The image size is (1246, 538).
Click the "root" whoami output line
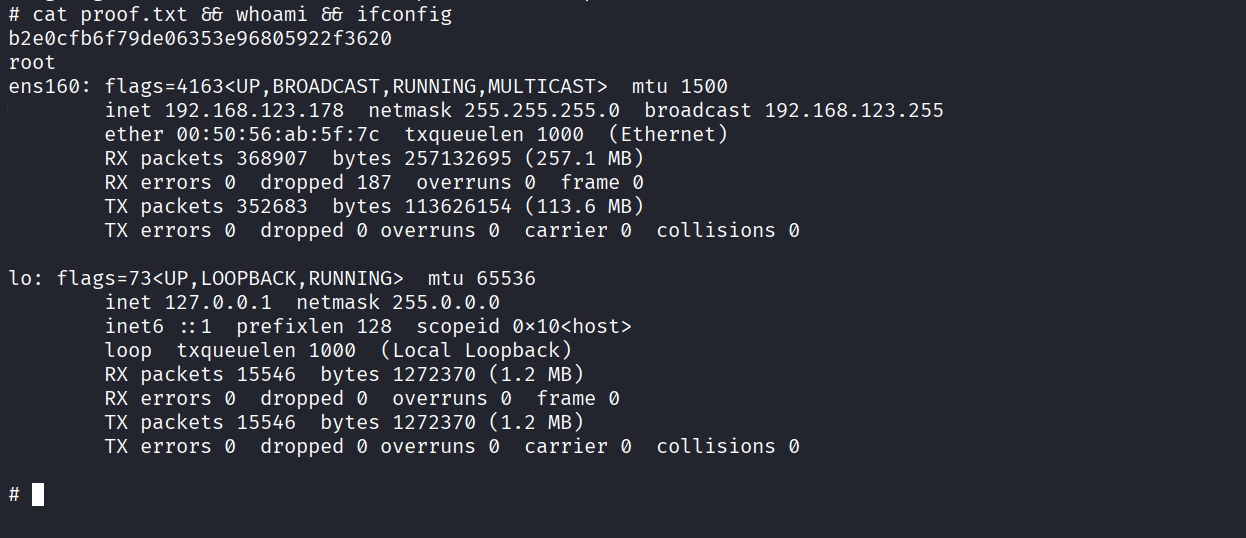(32, 62)
